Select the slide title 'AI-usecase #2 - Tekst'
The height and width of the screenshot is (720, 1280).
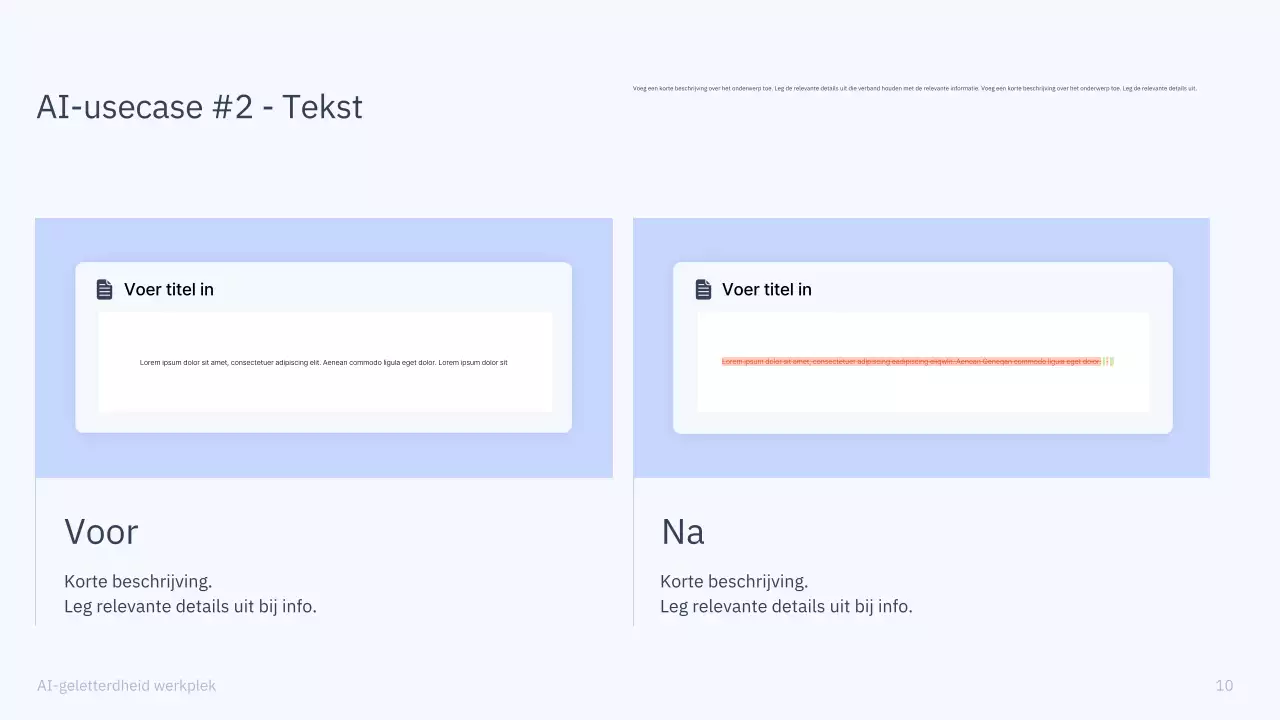coord(199,106)
